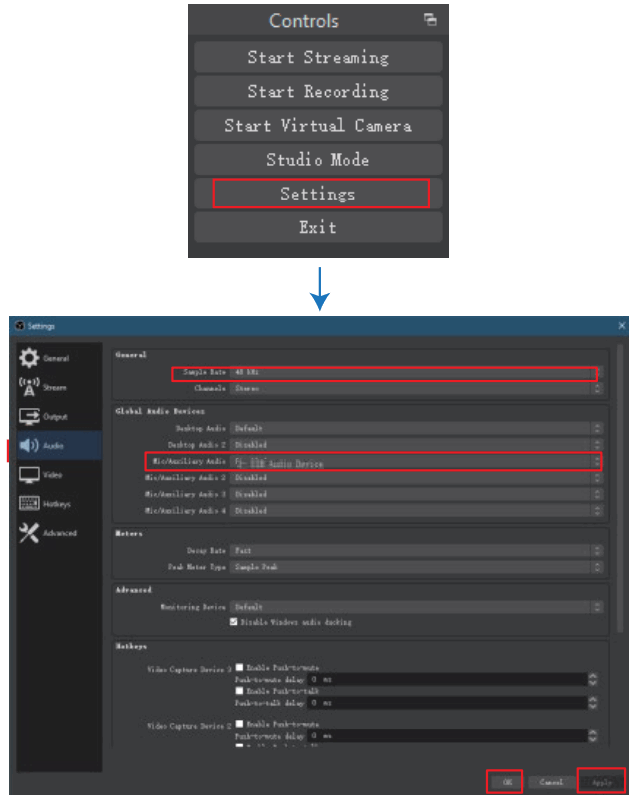This screenshot has height=802, width=635.
Task: Open the Decay Rate dropdown
Action: [x=417, y=551]
